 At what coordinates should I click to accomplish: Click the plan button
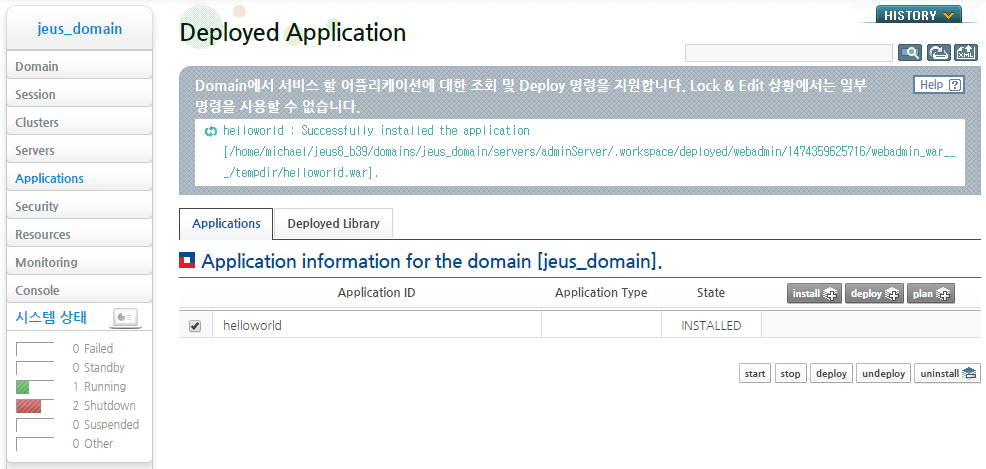931,294
